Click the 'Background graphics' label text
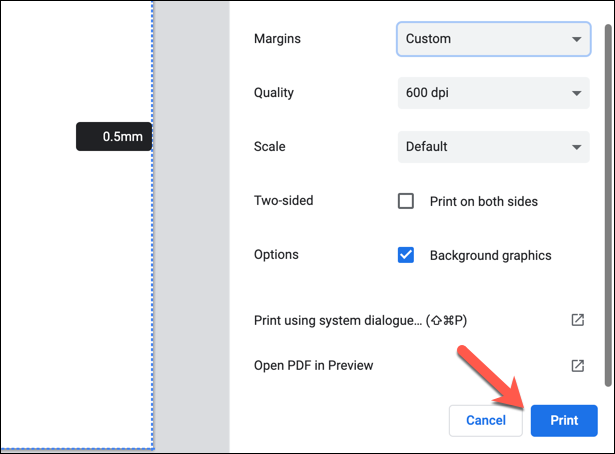 pyautogui.click(x=490, y=255)
